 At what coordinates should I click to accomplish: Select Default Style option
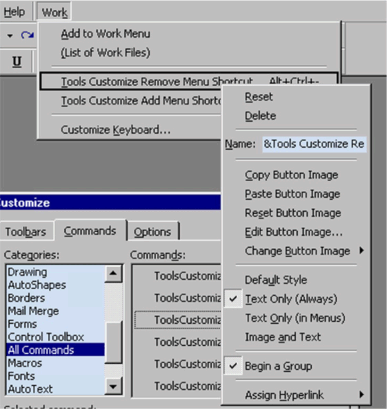click(x=276, y=280)
